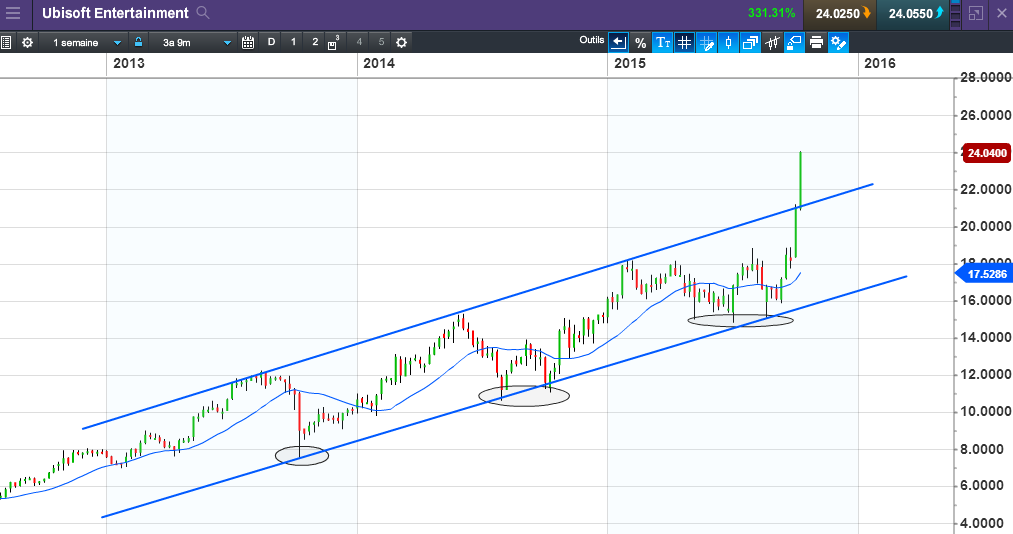Image resolution: width=1013 pixels, height=534 pixels.
Task: Click the Ubisoft Entertainment title
Action: click(x=115, y=13)
